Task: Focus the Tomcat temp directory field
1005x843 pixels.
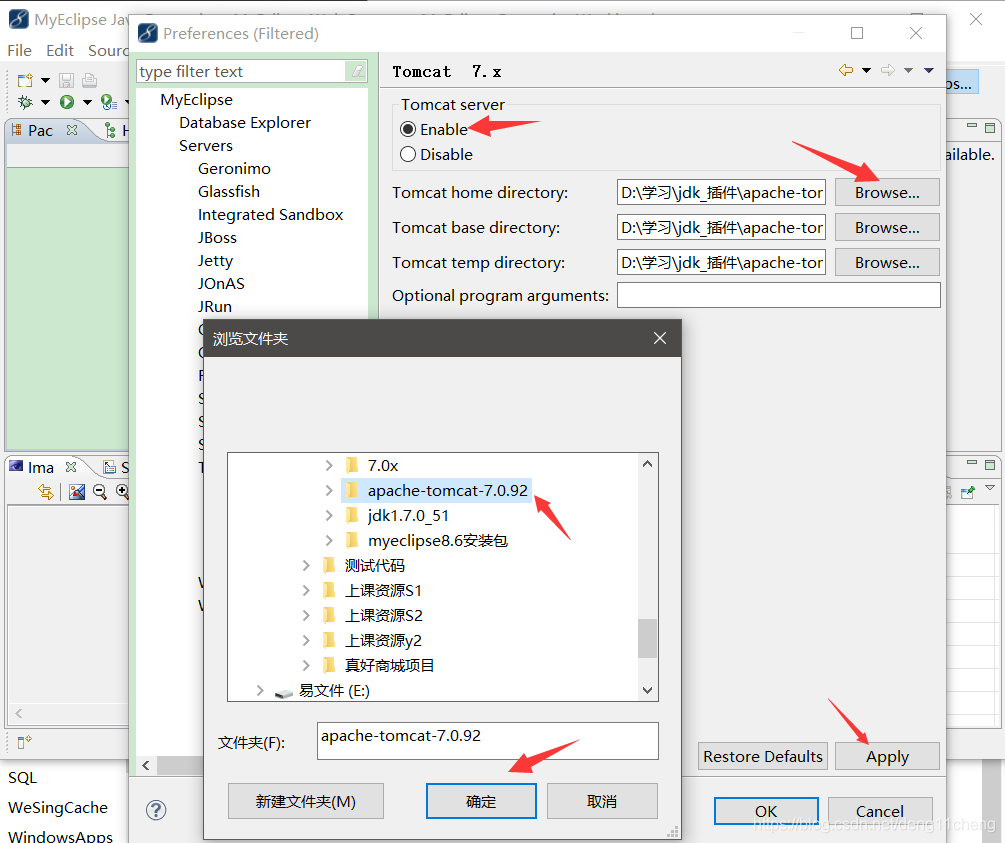Action: pos(721,263)
